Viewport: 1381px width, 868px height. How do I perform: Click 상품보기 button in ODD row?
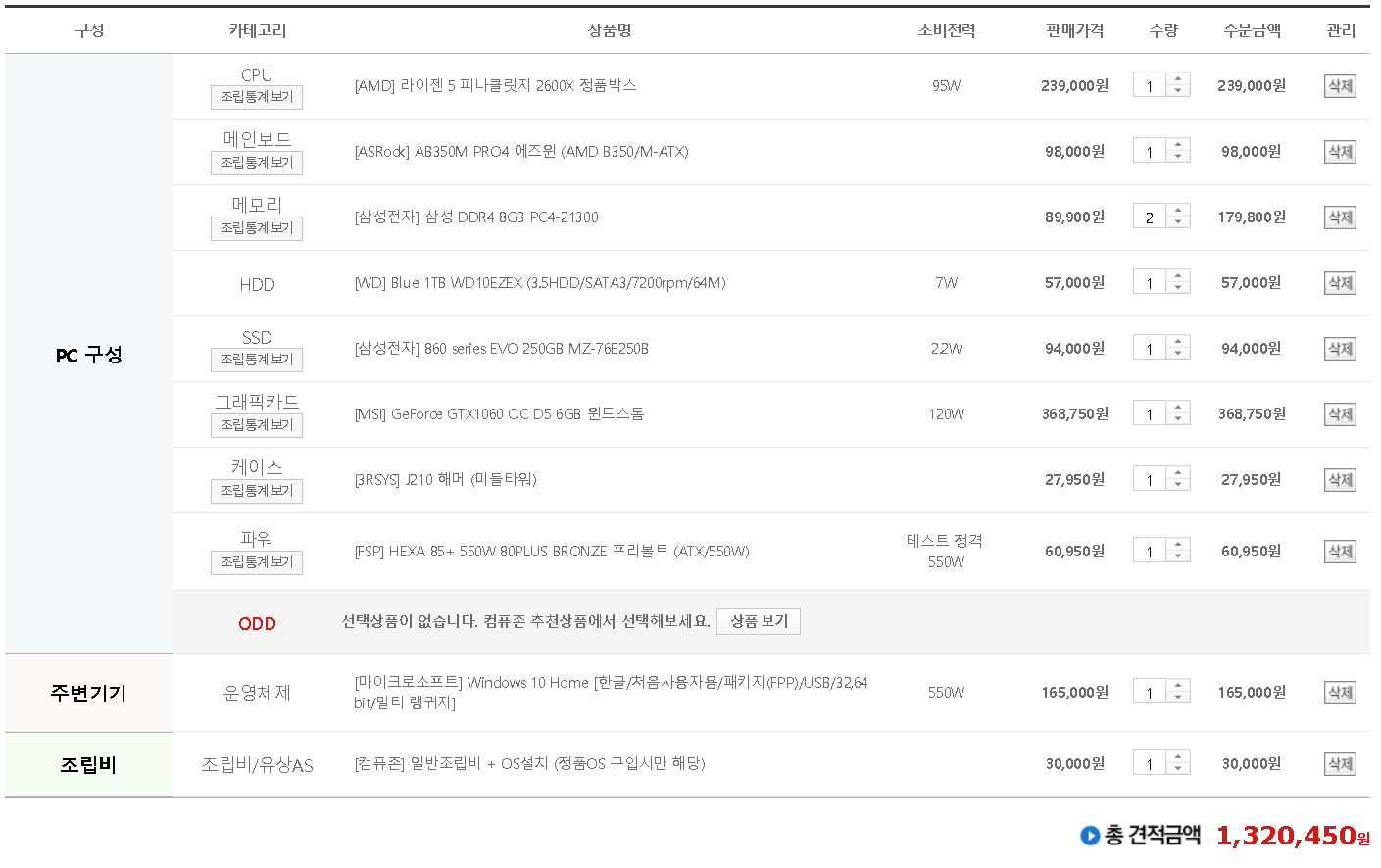click(759, 622)
